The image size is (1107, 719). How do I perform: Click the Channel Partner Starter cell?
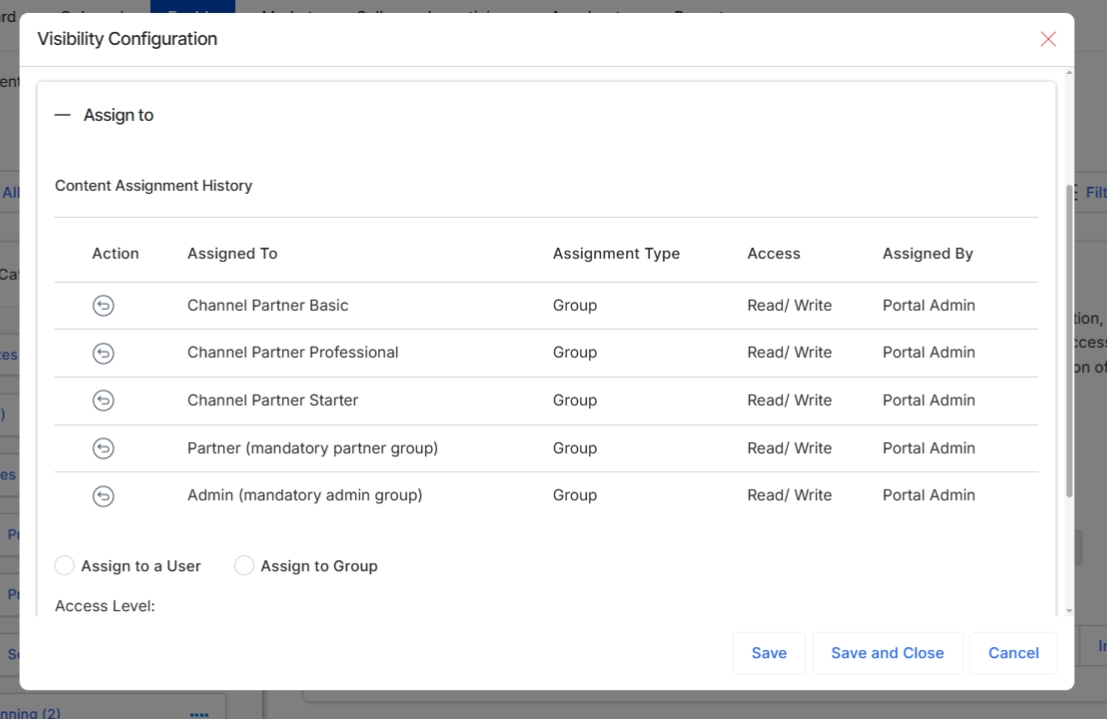273,400
